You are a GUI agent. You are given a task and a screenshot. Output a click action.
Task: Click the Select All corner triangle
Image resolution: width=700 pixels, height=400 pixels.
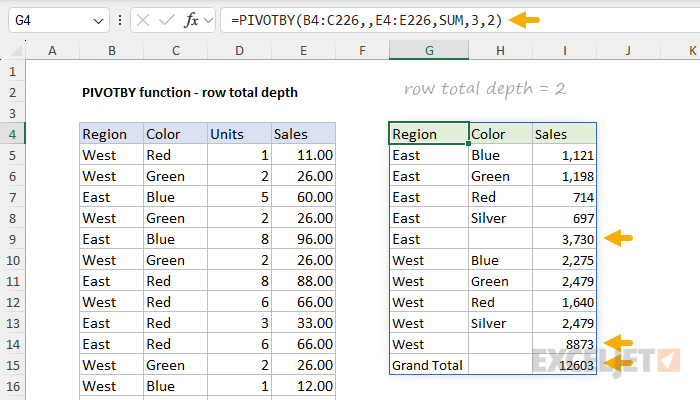pos(17,51)
